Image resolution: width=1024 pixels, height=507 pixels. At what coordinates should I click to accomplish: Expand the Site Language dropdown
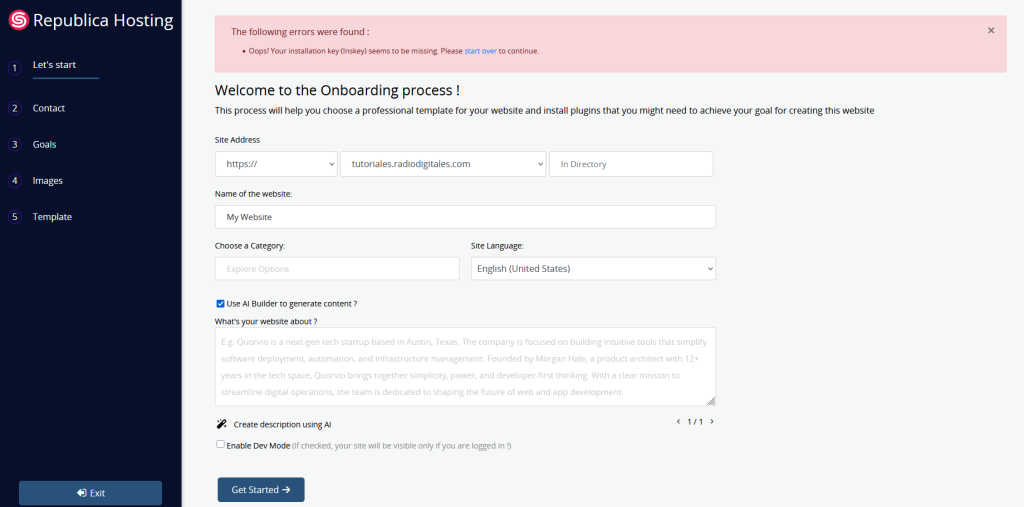point(593,269)
